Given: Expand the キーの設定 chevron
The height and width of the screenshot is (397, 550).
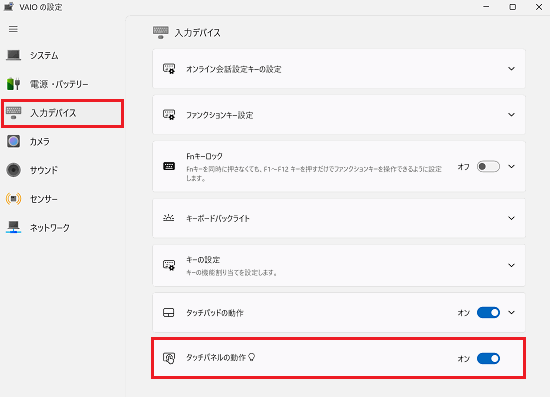Looking at the screenshot, I should pyautogui.click(x=511, y=265).
